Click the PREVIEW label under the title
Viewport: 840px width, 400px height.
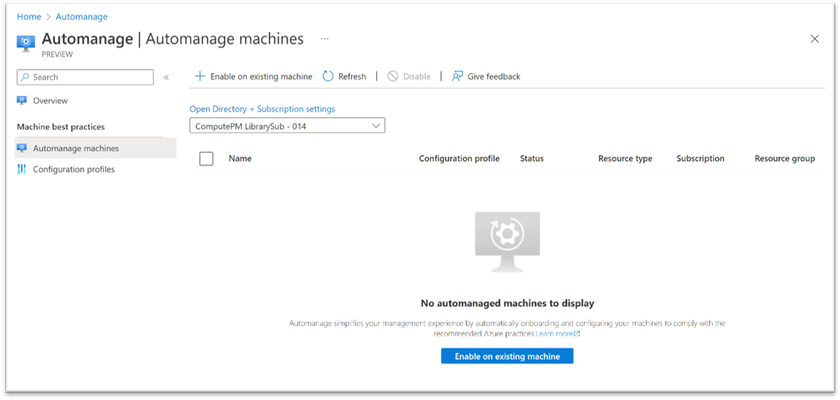point(57,55)
